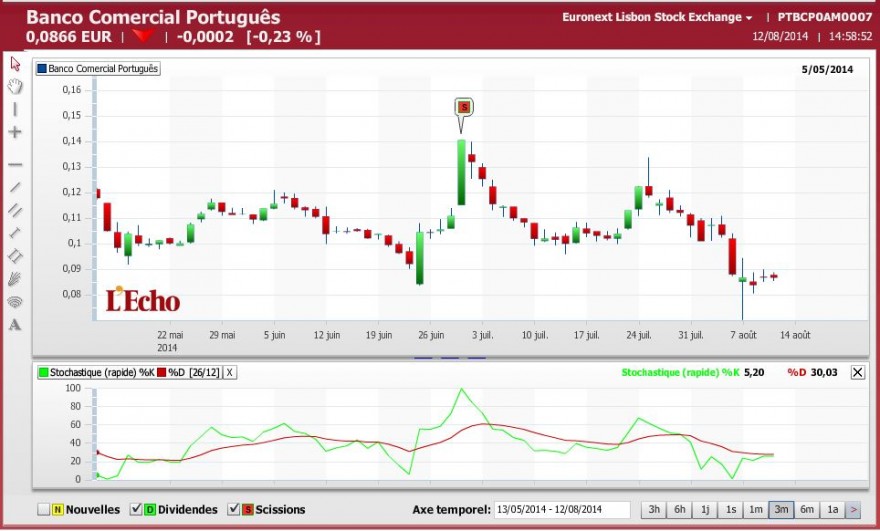Select the text annotation tool
The image size is (880, 531).
pos(15,324)
